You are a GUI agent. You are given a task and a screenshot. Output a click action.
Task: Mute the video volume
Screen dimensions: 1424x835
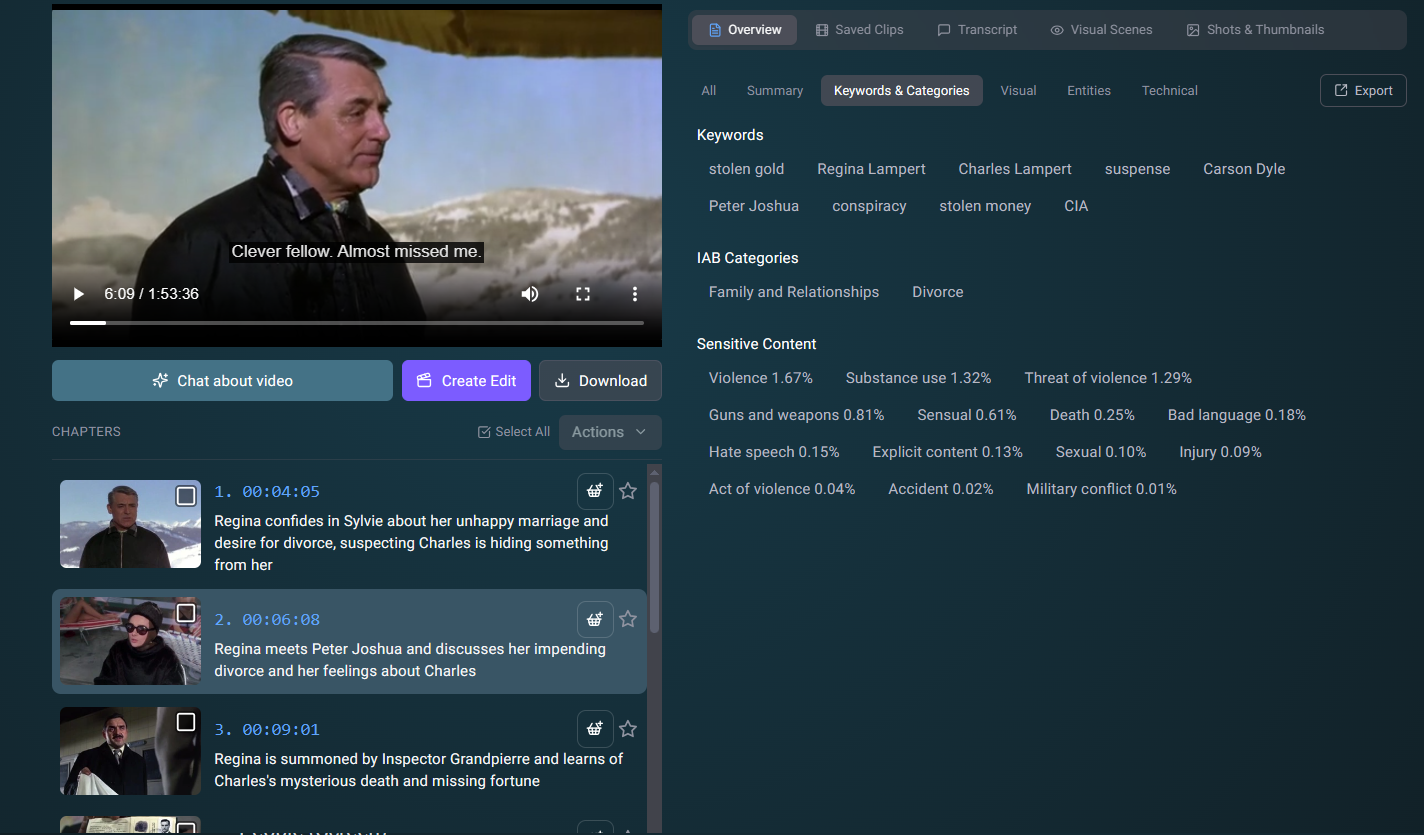pyautogui.click(x=530, y=294)
